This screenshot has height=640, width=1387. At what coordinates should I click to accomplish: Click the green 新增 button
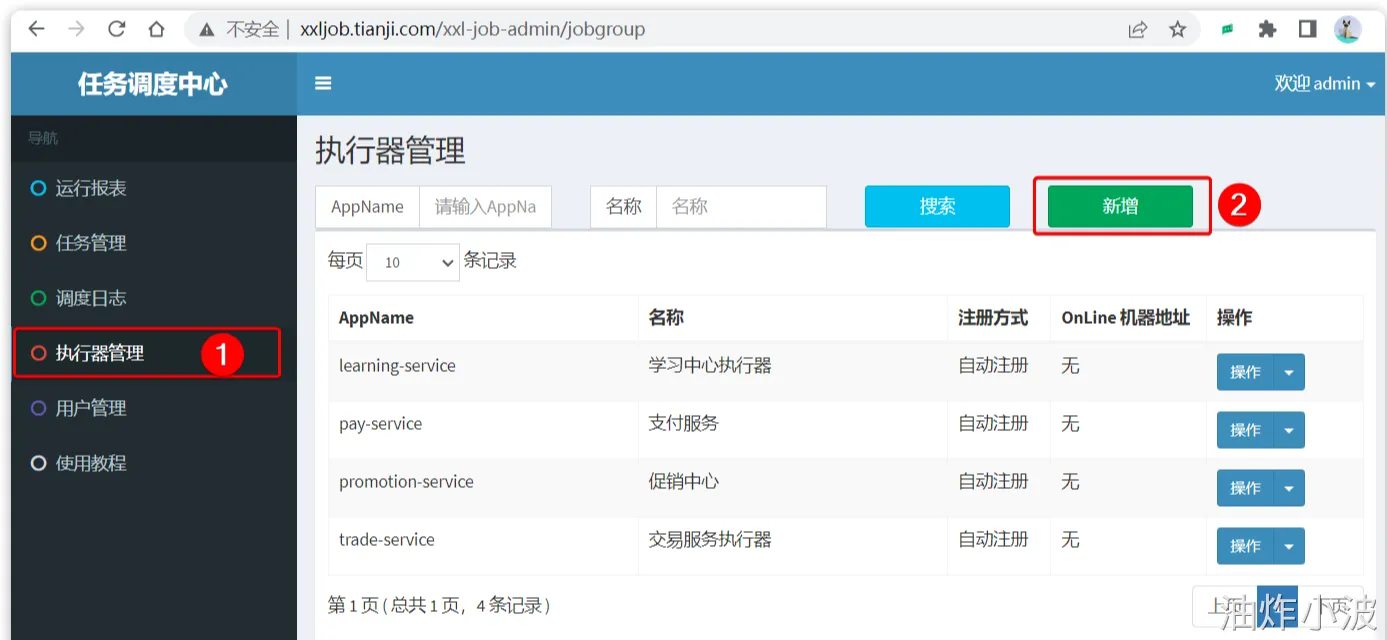coord(1120,206)
